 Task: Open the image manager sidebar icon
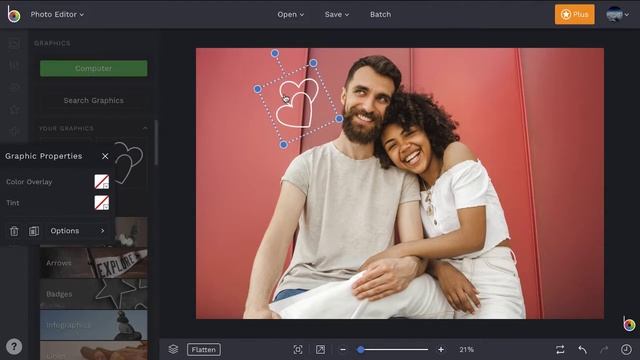14,43
